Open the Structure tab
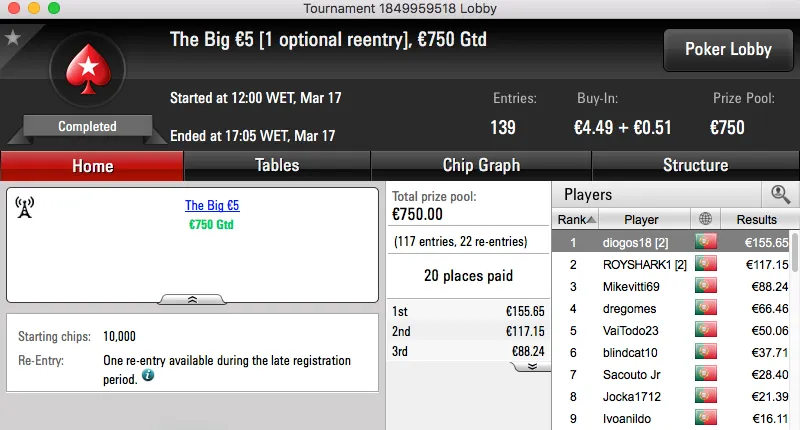 coord(695,166)
